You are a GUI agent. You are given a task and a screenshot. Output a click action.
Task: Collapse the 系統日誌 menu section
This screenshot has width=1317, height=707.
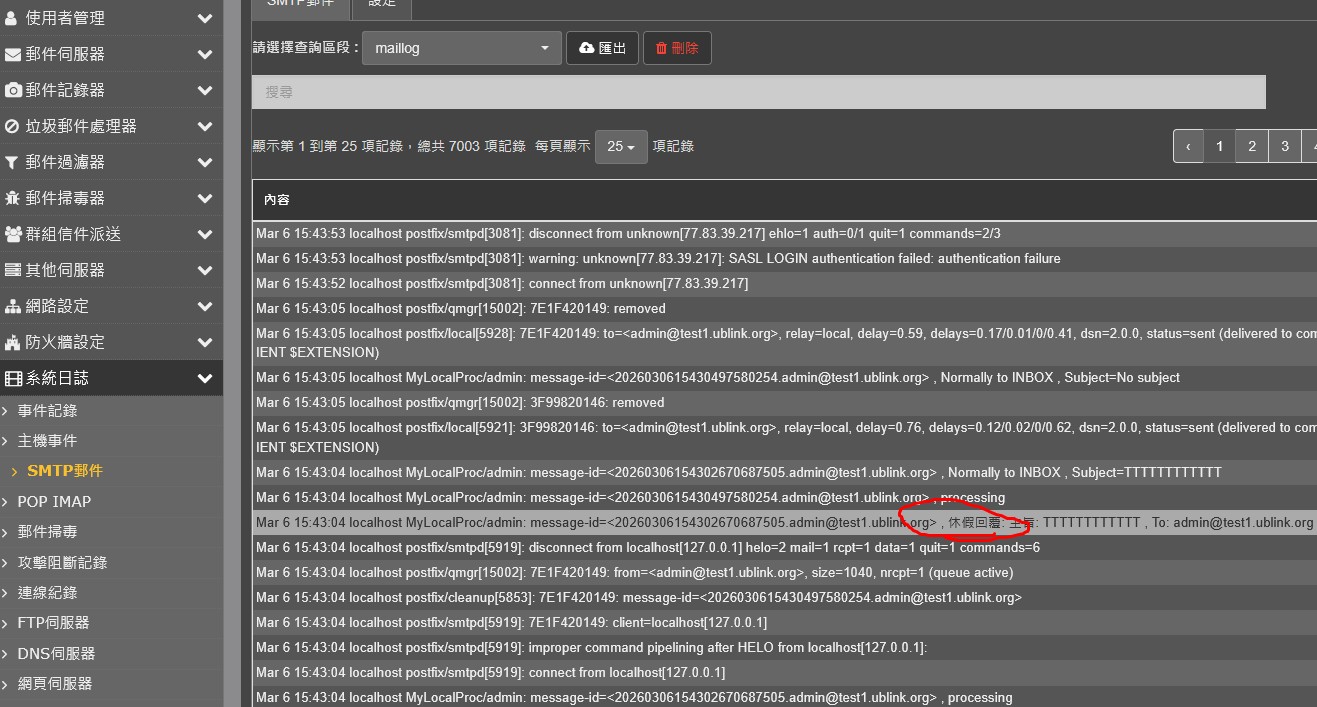(x=205, y=378)
